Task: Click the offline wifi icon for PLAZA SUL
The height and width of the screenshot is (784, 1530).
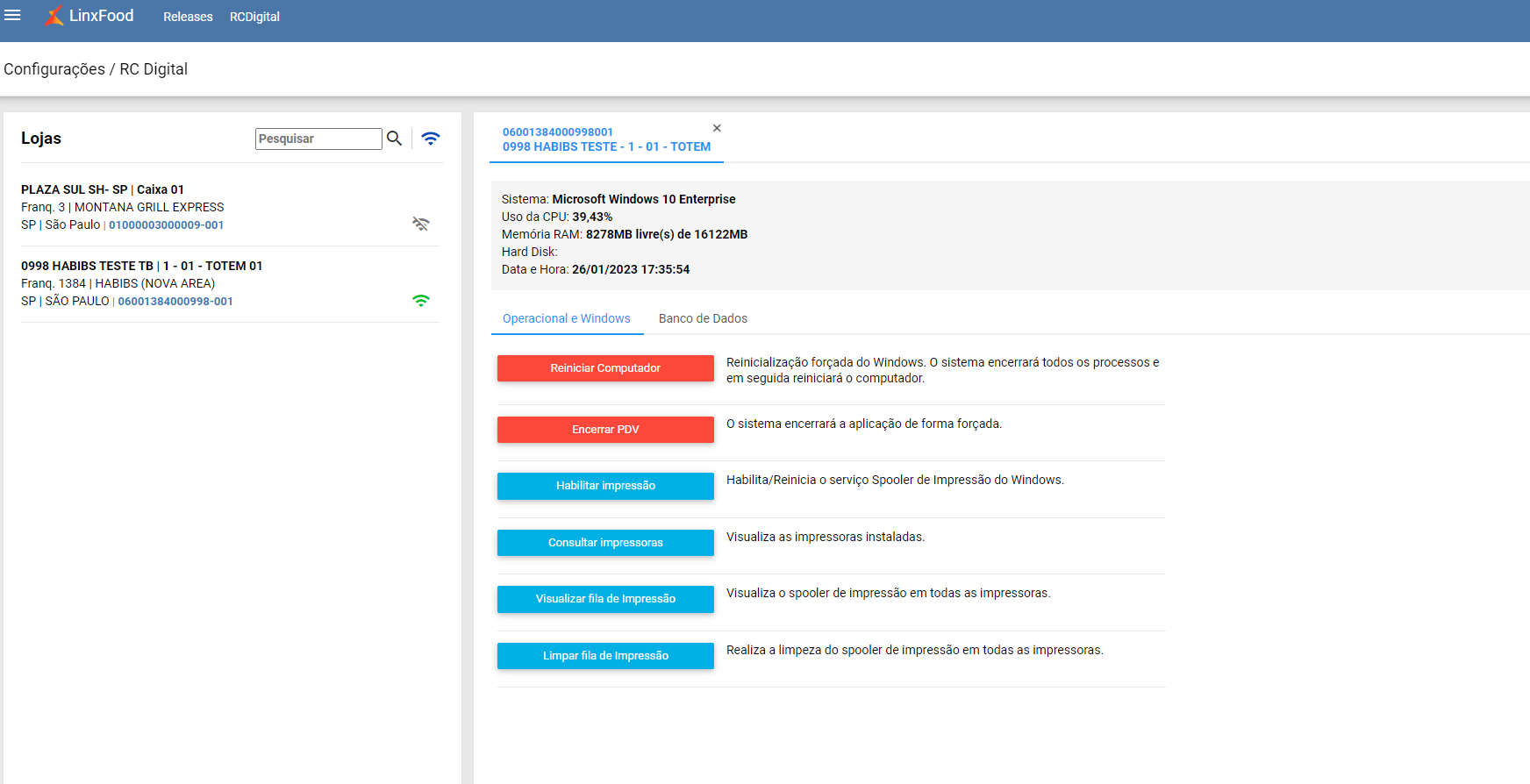Action: pos(421,224)
